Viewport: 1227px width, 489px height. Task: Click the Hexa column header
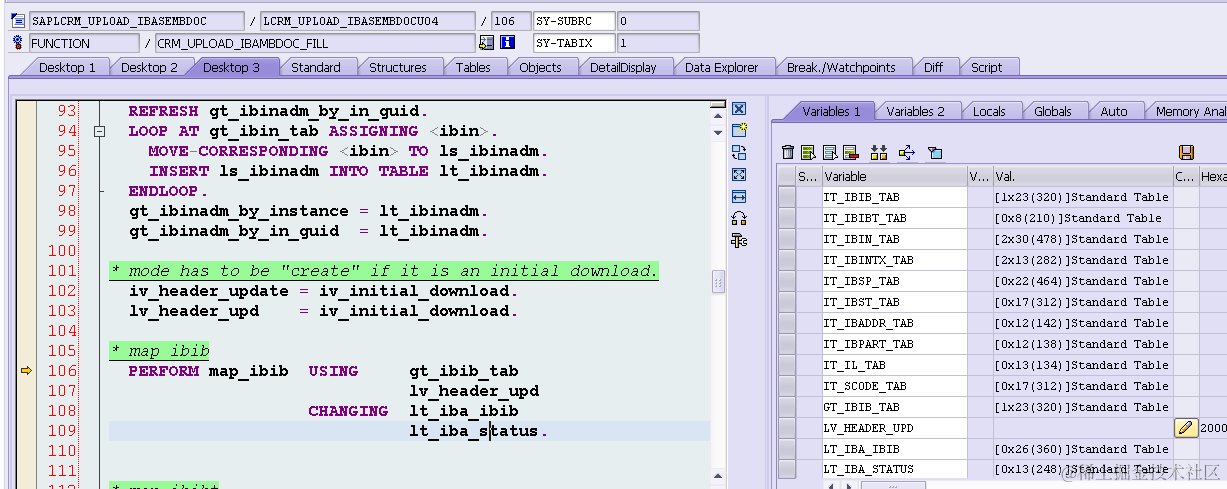[x=1212, y=177]
